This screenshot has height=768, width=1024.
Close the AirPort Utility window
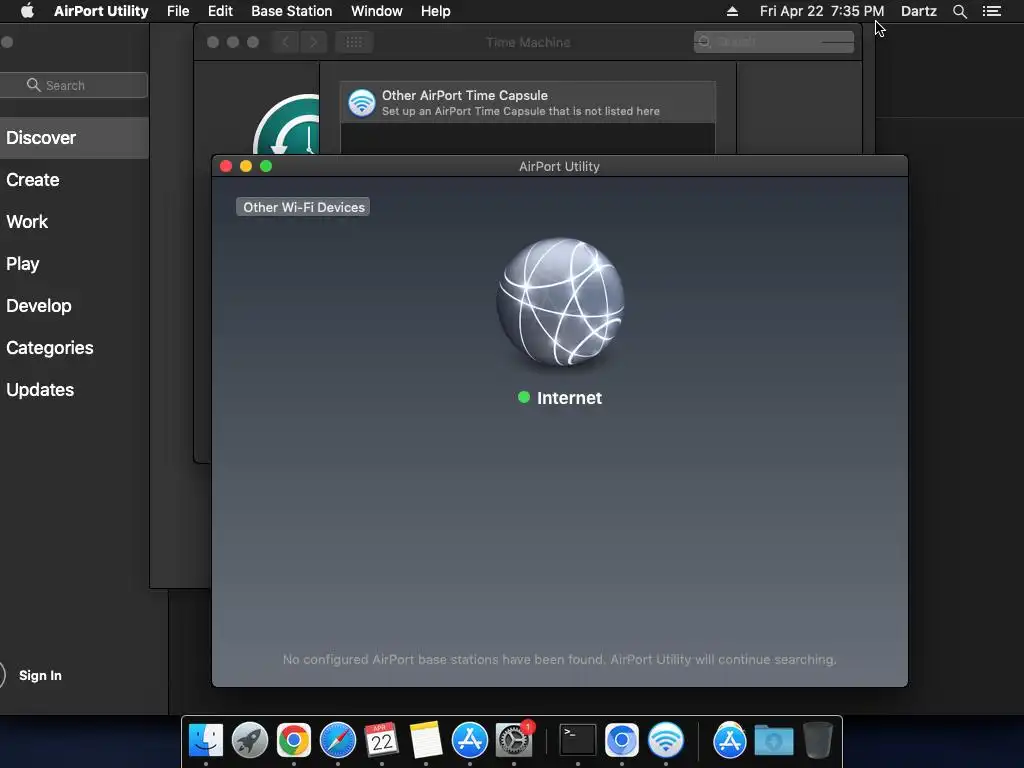pyautogui.click(x=226, y=166)
